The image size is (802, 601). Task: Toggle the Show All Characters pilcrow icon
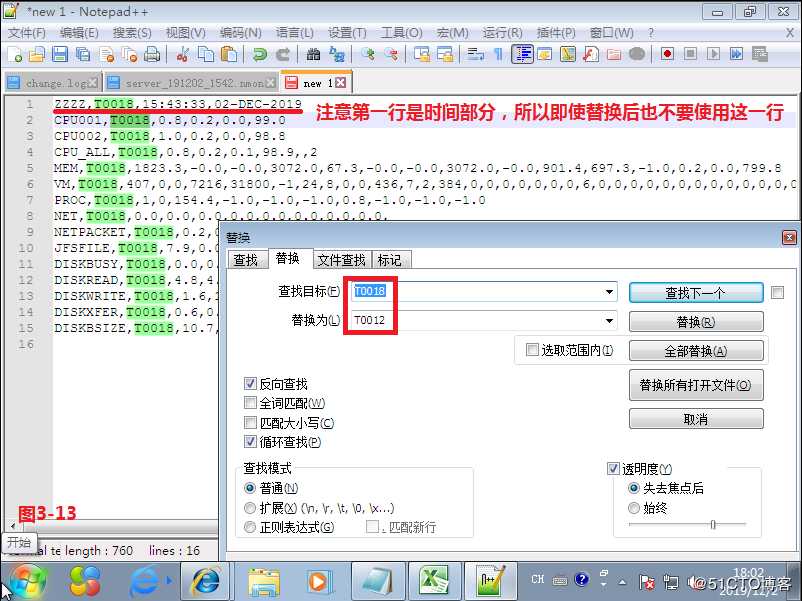tap(498, 54)
